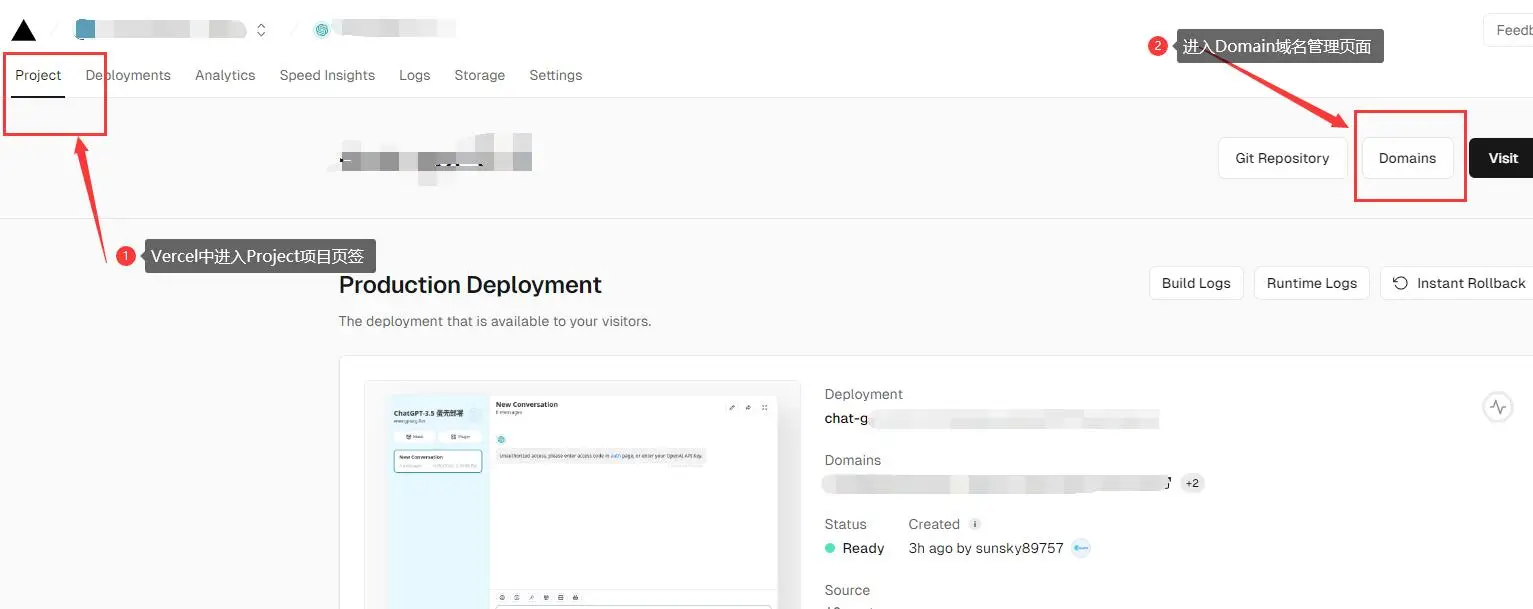1533x609 pixels.
Task: Open the team scope switcher chevrons
Action: tap(261, 30)
